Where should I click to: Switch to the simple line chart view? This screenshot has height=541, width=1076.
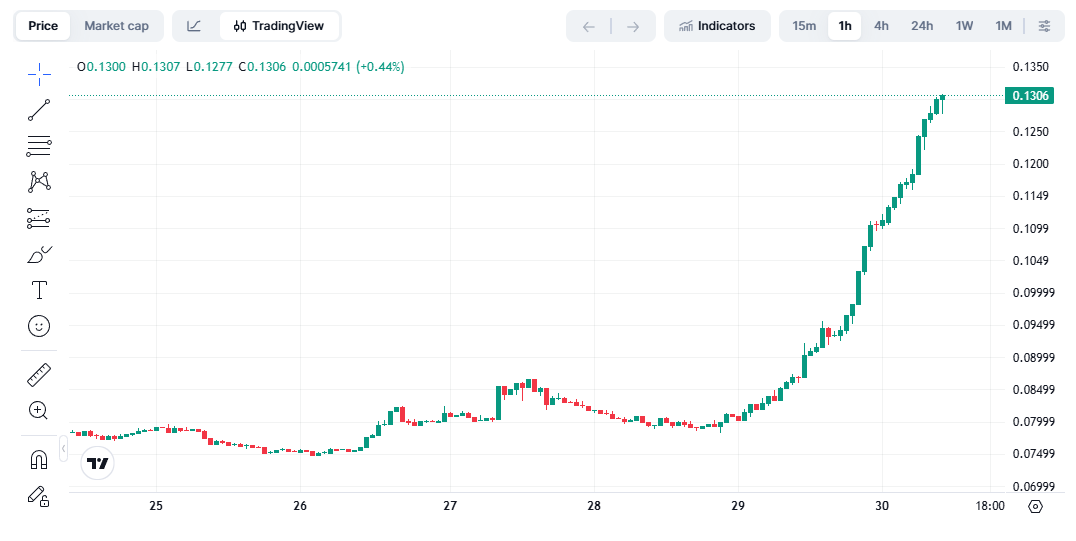[194, 26]
